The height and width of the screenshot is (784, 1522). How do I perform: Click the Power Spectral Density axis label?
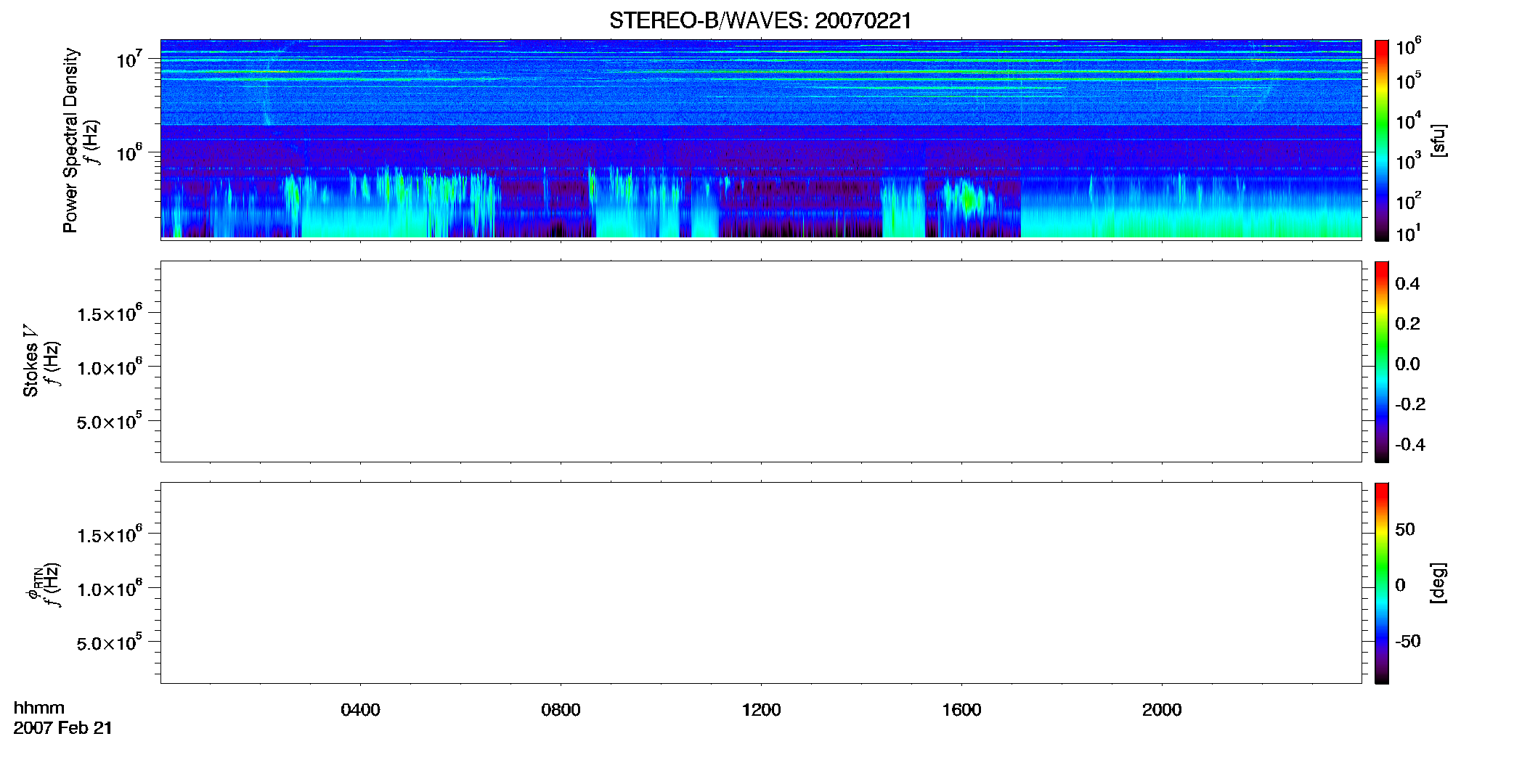[70, 140]
